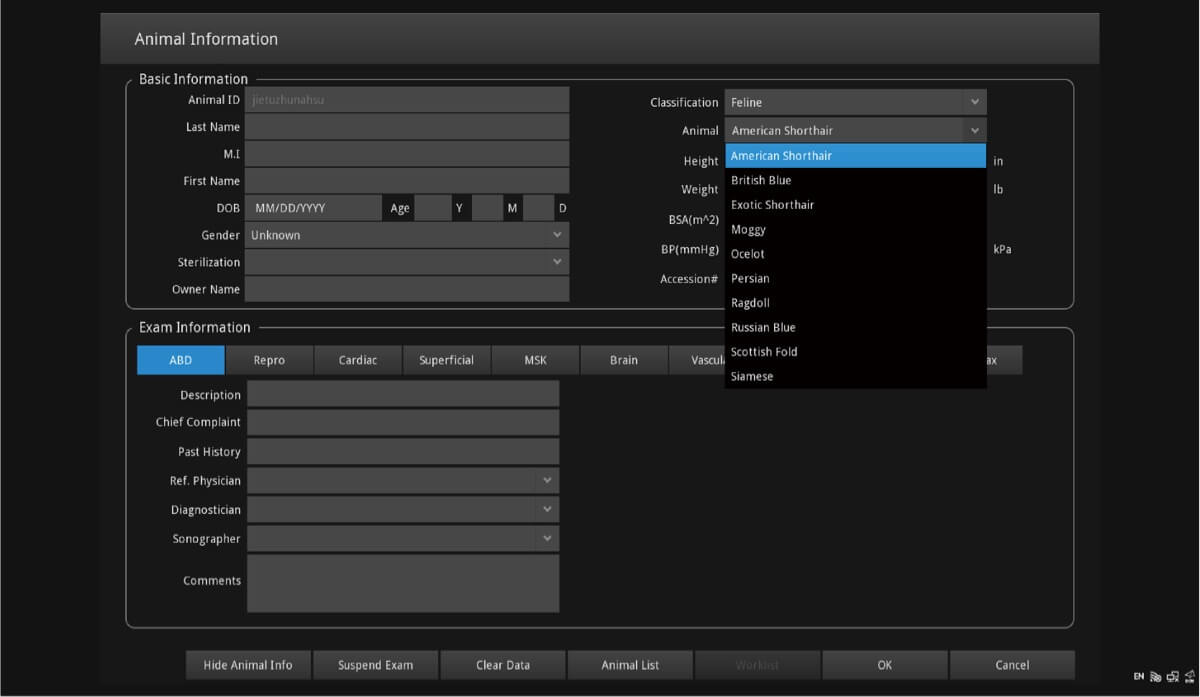Click the rightmost status bar icon
Screen dimensions: 1200x697
(x=1188, y=677)
